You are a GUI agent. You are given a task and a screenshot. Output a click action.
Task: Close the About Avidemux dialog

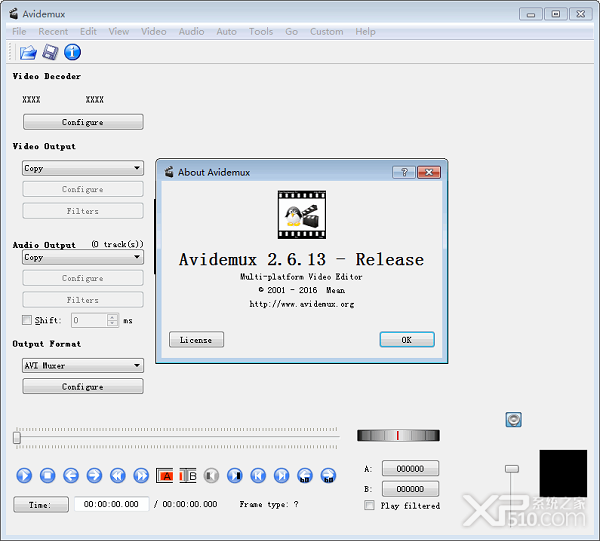pyautogui.click(x=429, y=172)
